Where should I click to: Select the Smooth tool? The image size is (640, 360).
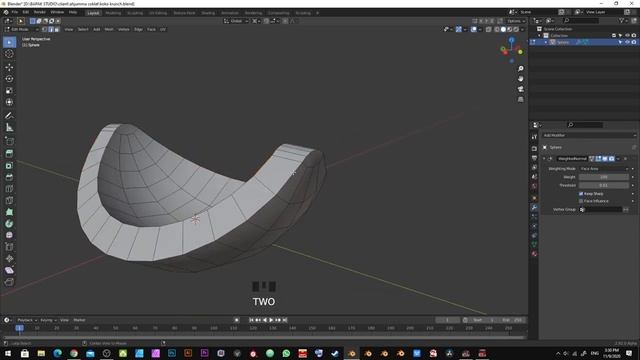pyautogui.click(x=9, y=236)
